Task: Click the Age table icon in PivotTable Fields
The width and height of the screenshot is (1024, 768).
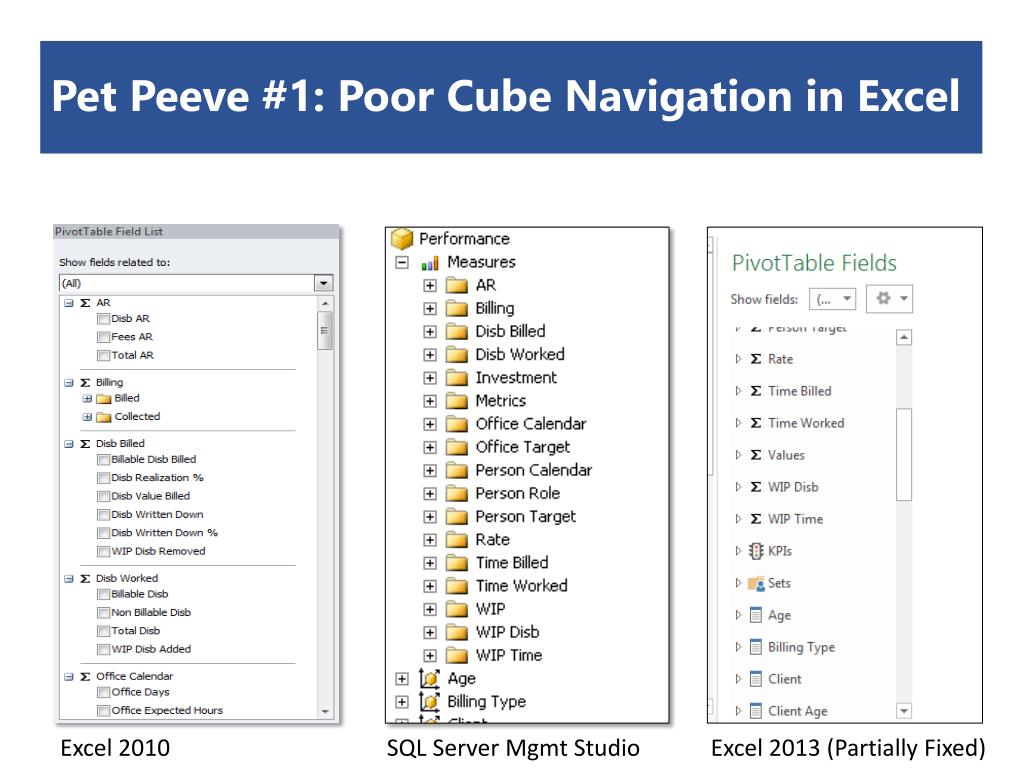Action: coord(756,615)
